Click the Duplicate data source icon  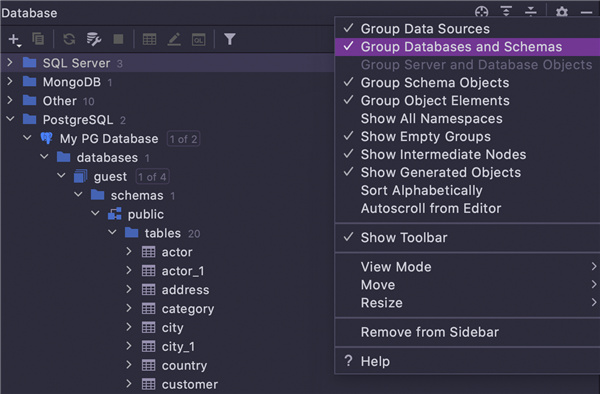pyautogui.click(x=38, y=39)
